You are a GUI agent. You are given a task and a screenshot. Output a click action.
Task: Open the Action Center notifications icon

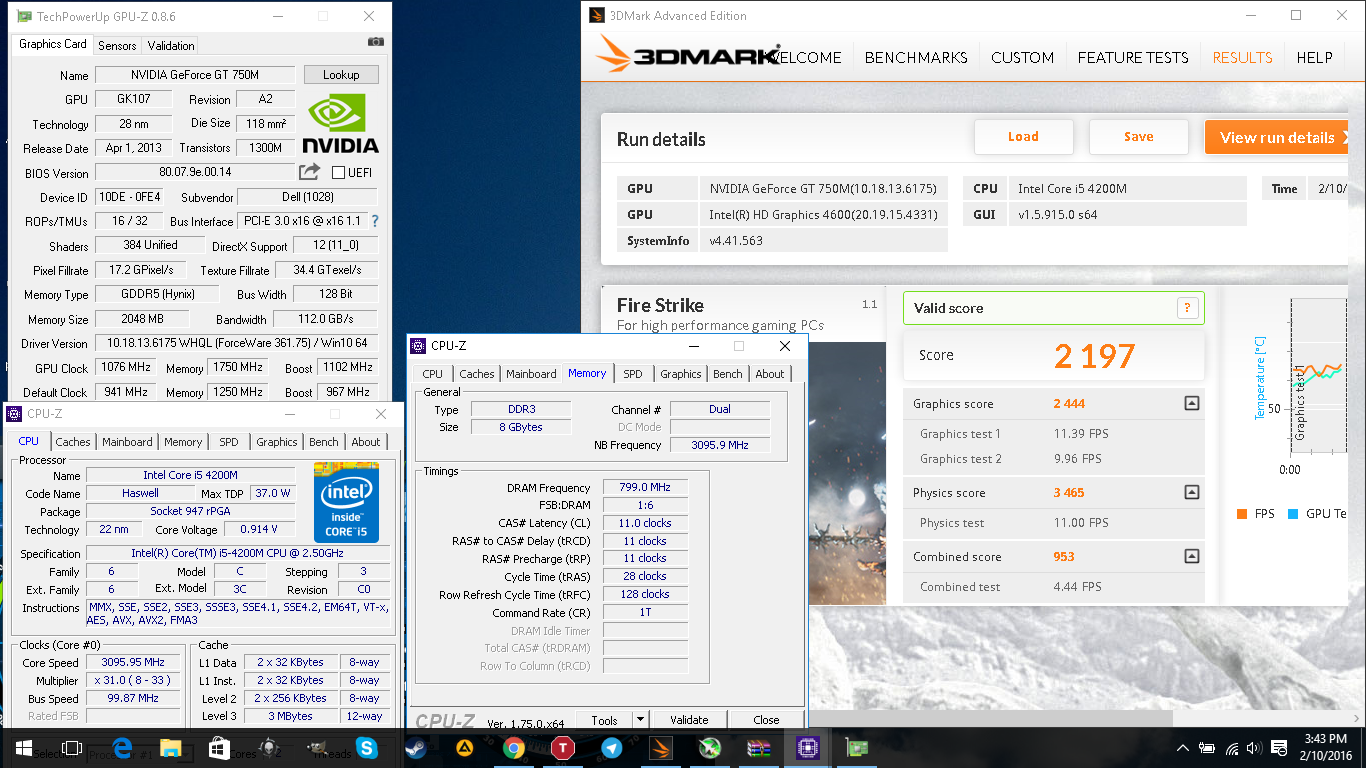(1279, 748)
